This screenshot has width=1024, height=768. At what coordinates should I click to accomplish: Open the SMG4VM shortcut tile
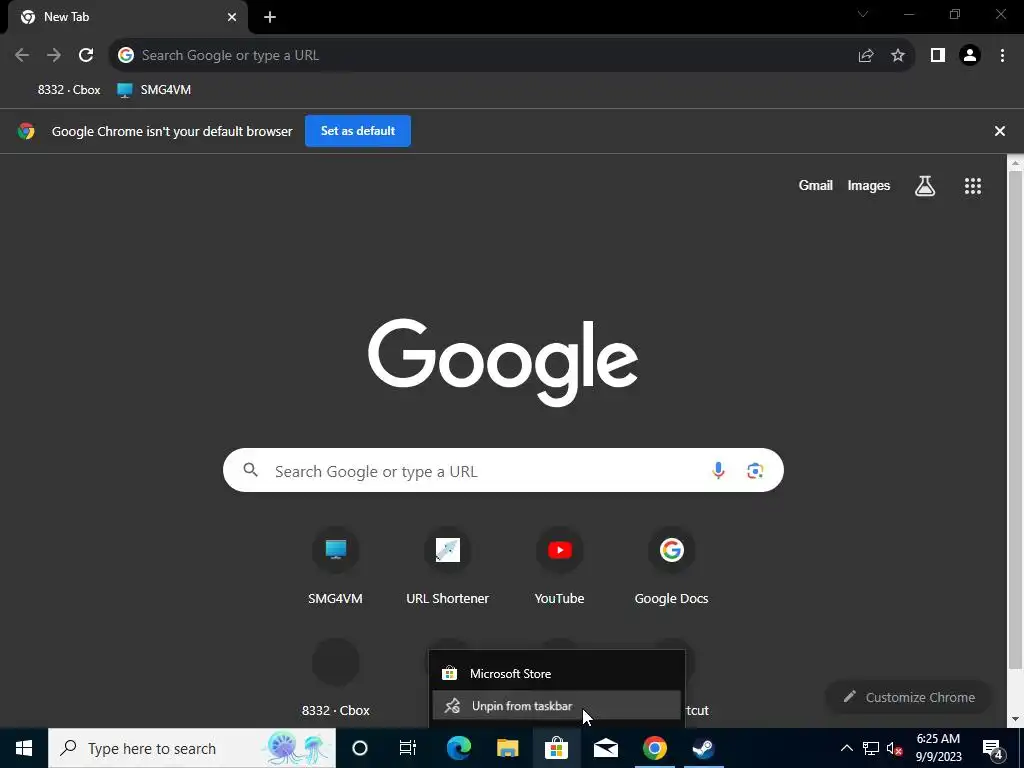click(x=335, y=566)
